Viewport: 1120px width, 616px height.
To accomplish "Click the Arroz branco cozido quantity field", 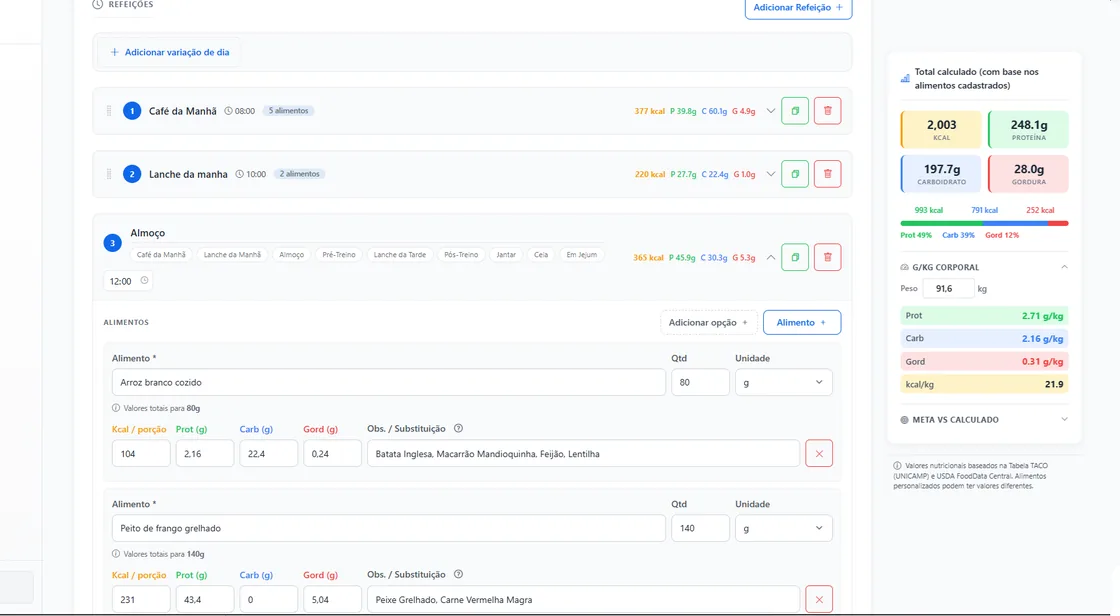I will 700,382.
